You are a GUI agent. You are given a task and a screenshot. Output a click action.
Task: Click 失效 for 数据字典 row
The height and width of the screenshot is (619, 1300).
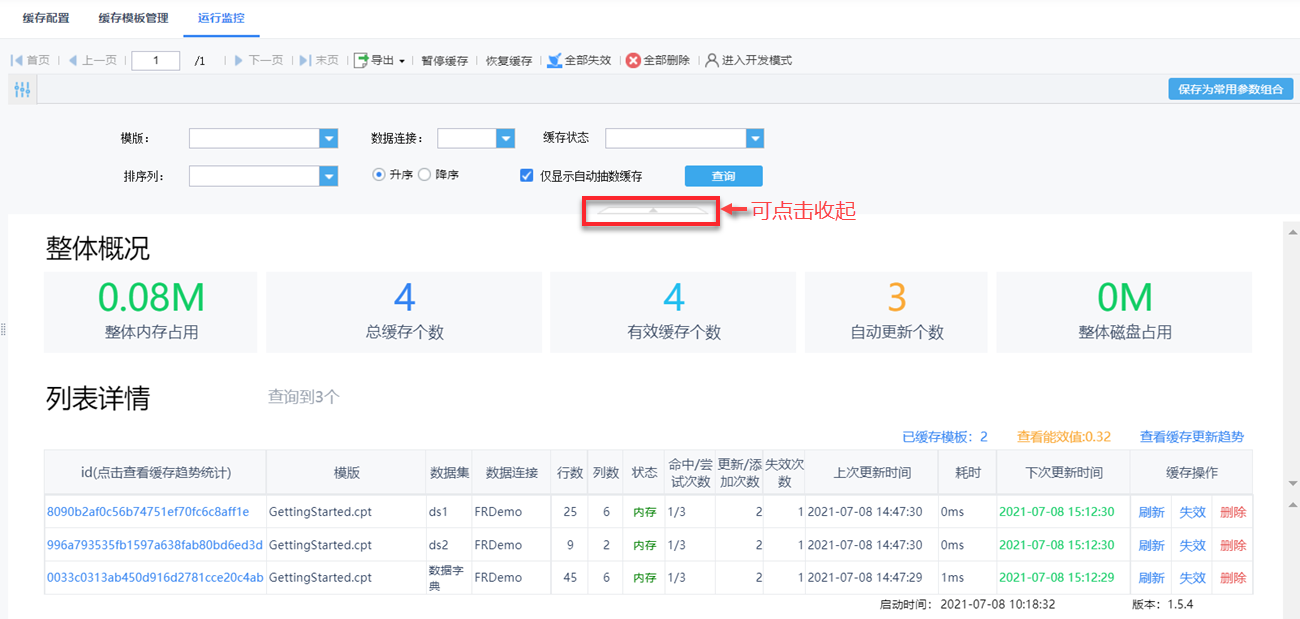coord(1192,578)
